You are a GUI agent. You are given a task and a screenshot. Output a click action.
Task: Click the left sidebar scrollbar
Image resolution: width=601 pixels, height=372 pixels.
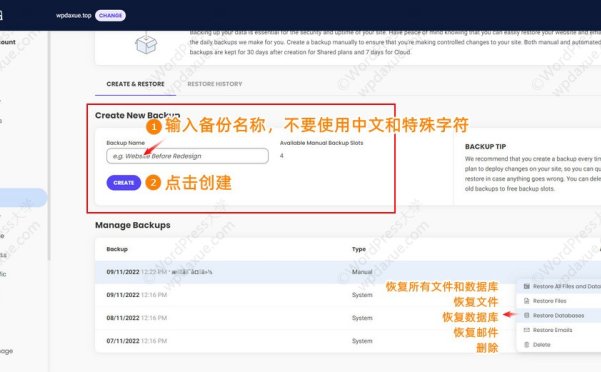(x=49, y=146)
